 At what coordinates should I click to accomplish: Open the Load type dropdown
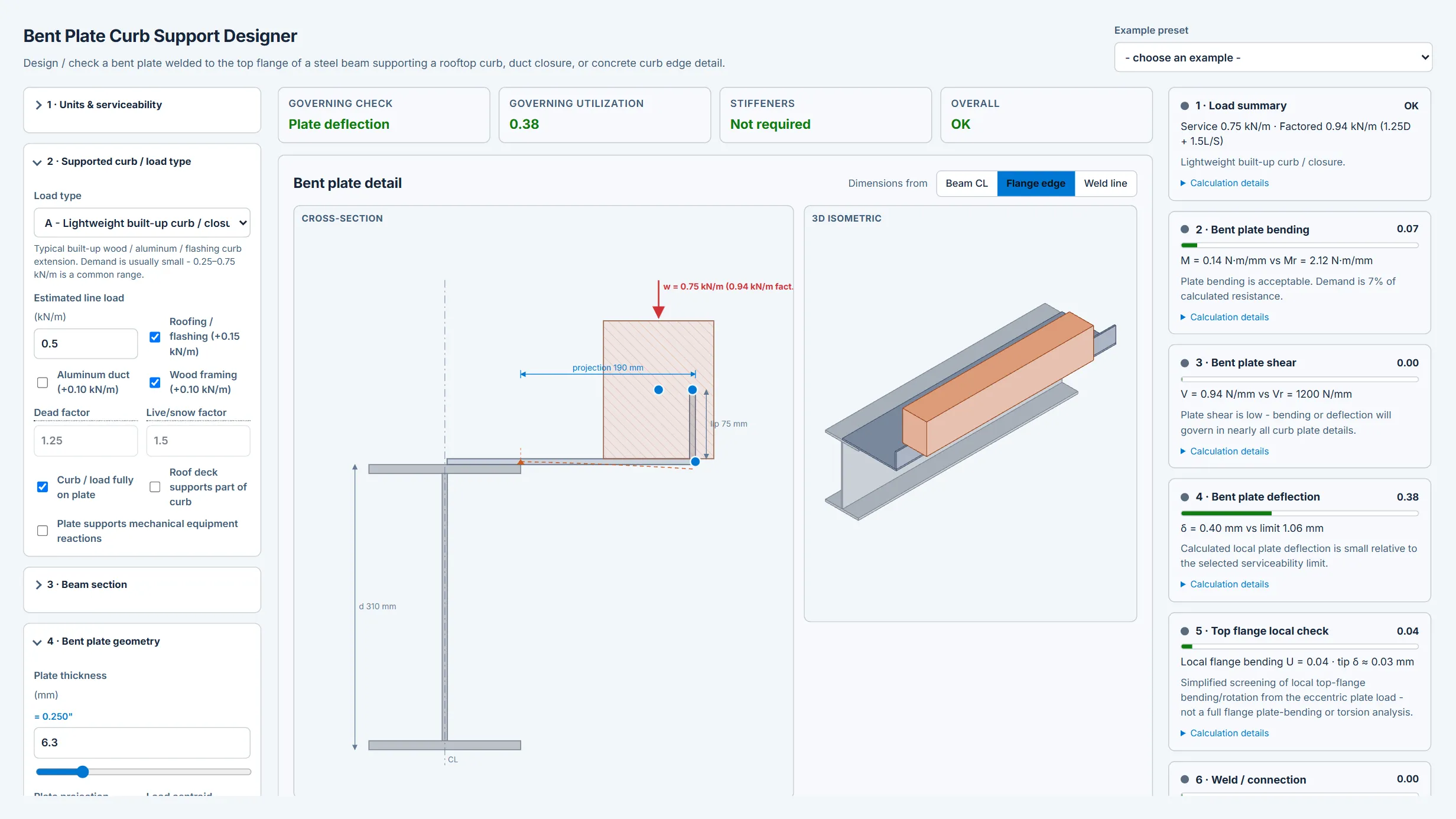click(x=142, y=223)
